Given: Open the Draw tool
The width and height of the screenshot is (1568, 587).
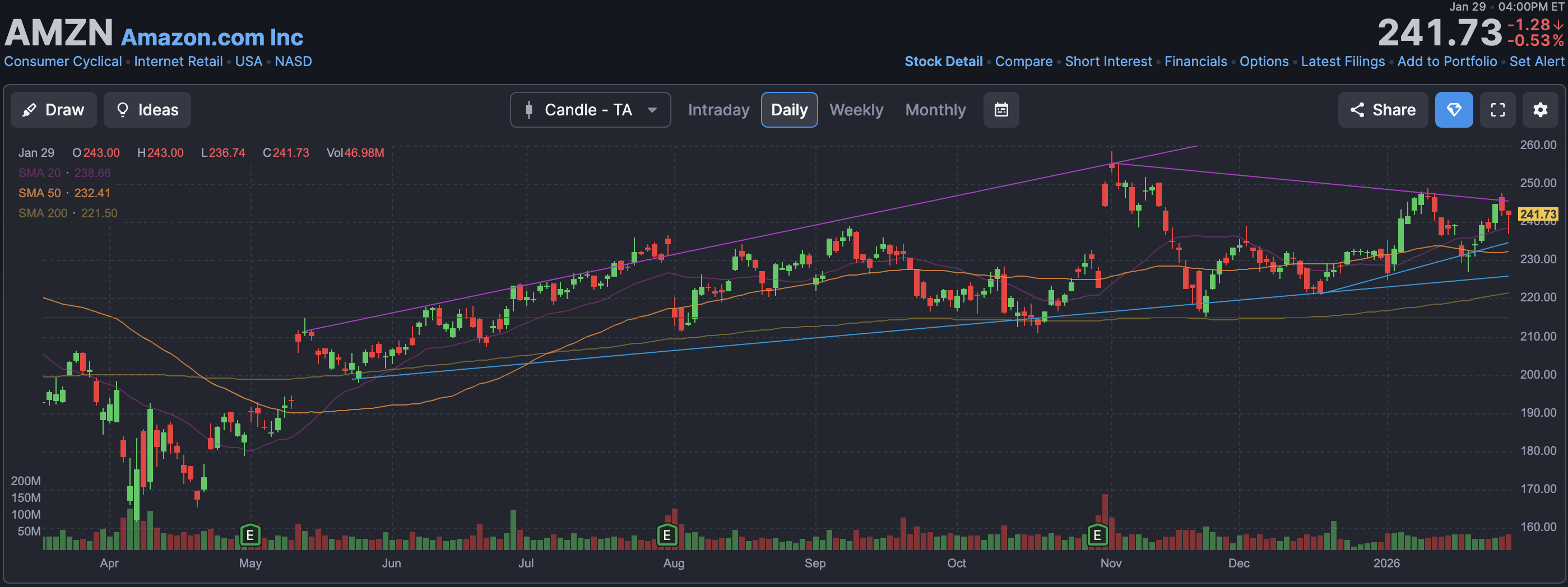Looking at the screenshot, I should click(x=54, y=109).
